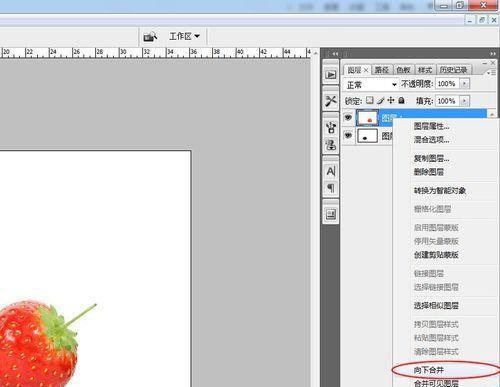Choose 向下合并 from context menu

[x=429, y=370]
